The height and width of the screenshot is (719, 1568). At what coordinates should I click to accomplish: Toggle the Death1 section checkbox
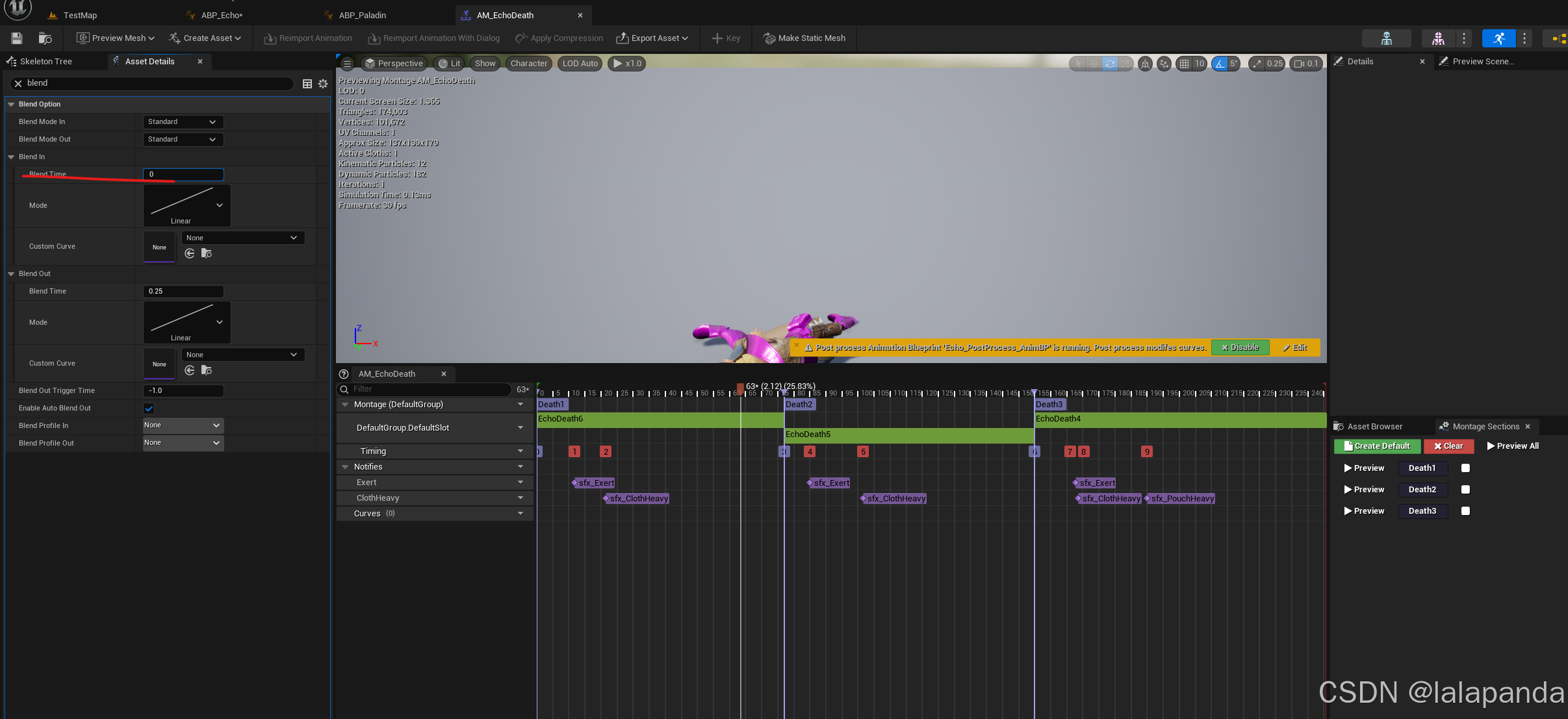1465,468
